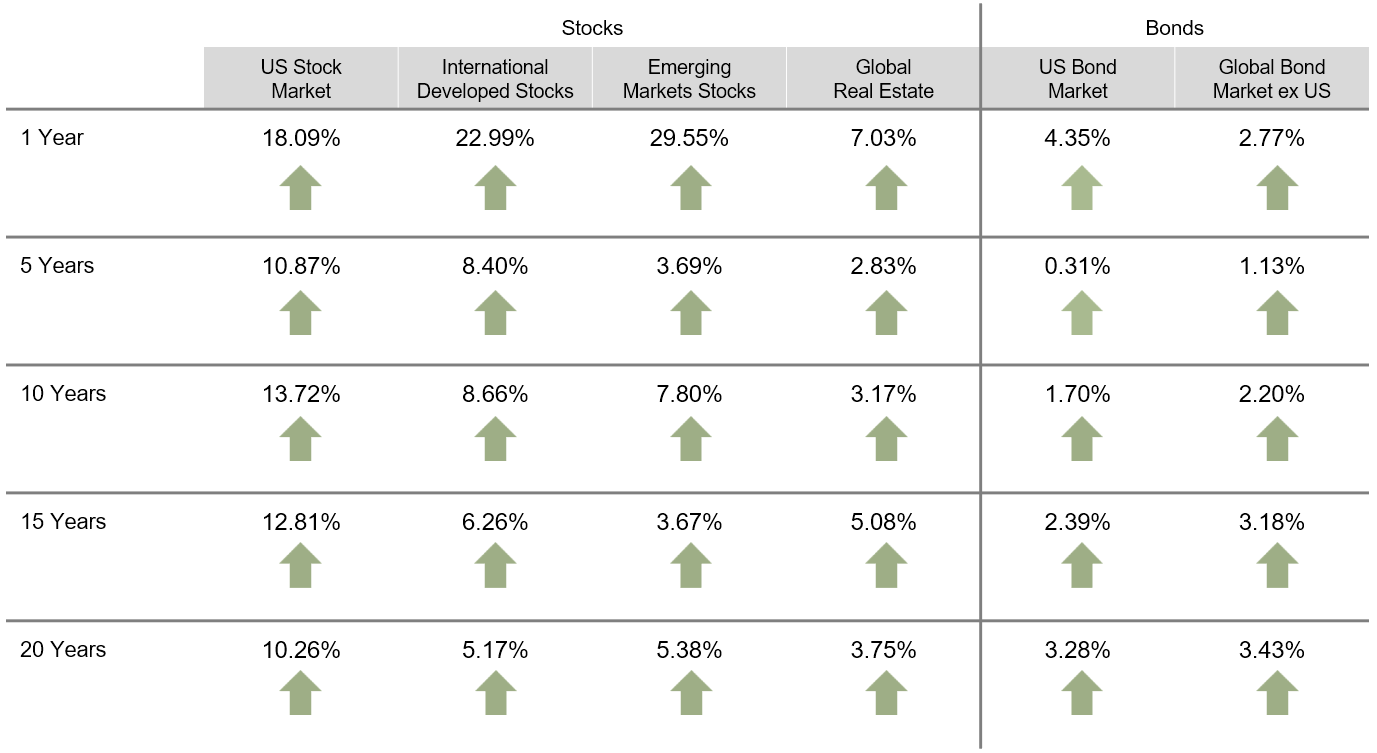Screen dimensions: 1377x753
Task: Select the US Stock Market column header
Action: (300, 79)
